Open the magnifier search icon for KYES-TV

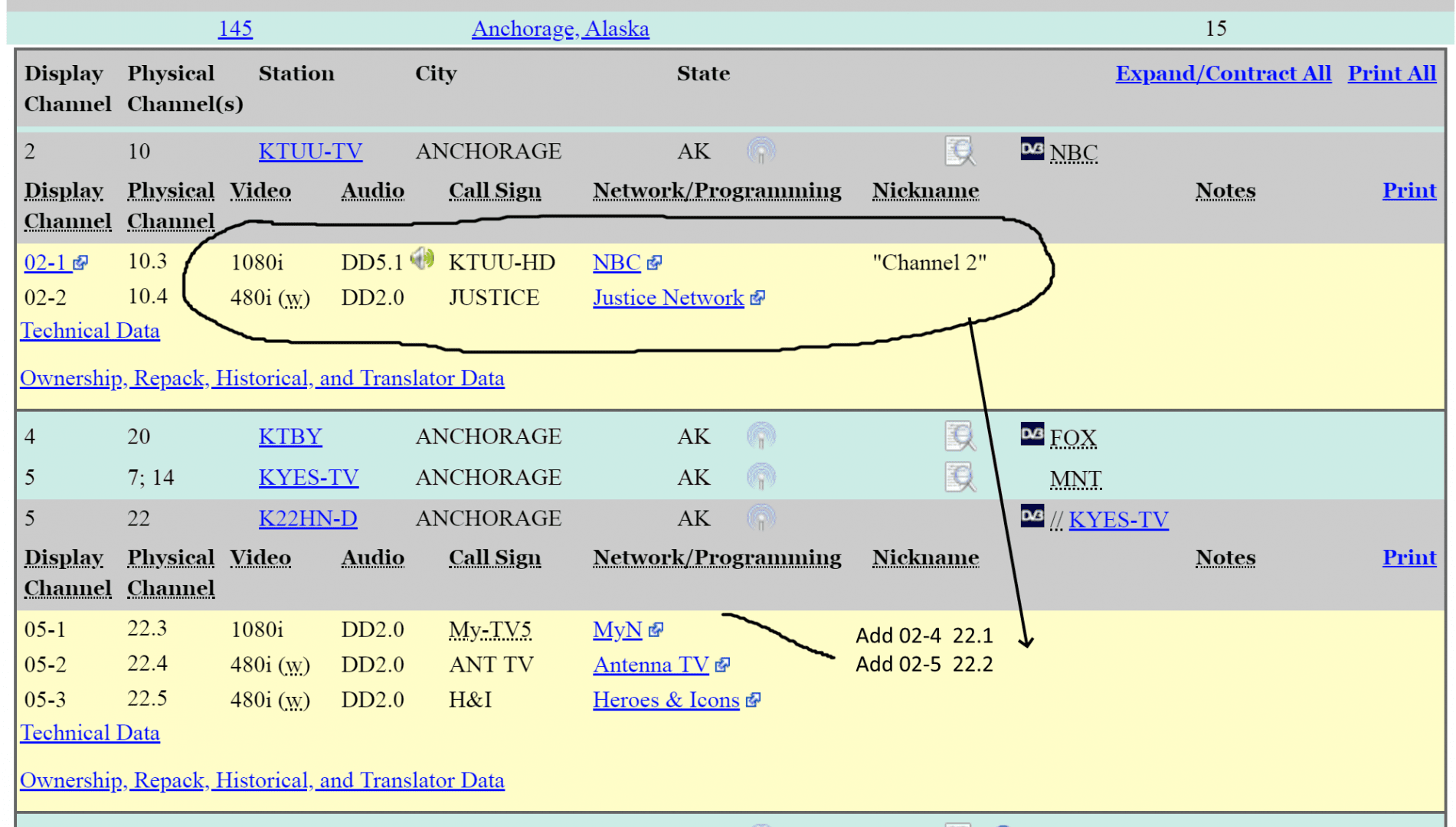point(960,477)
